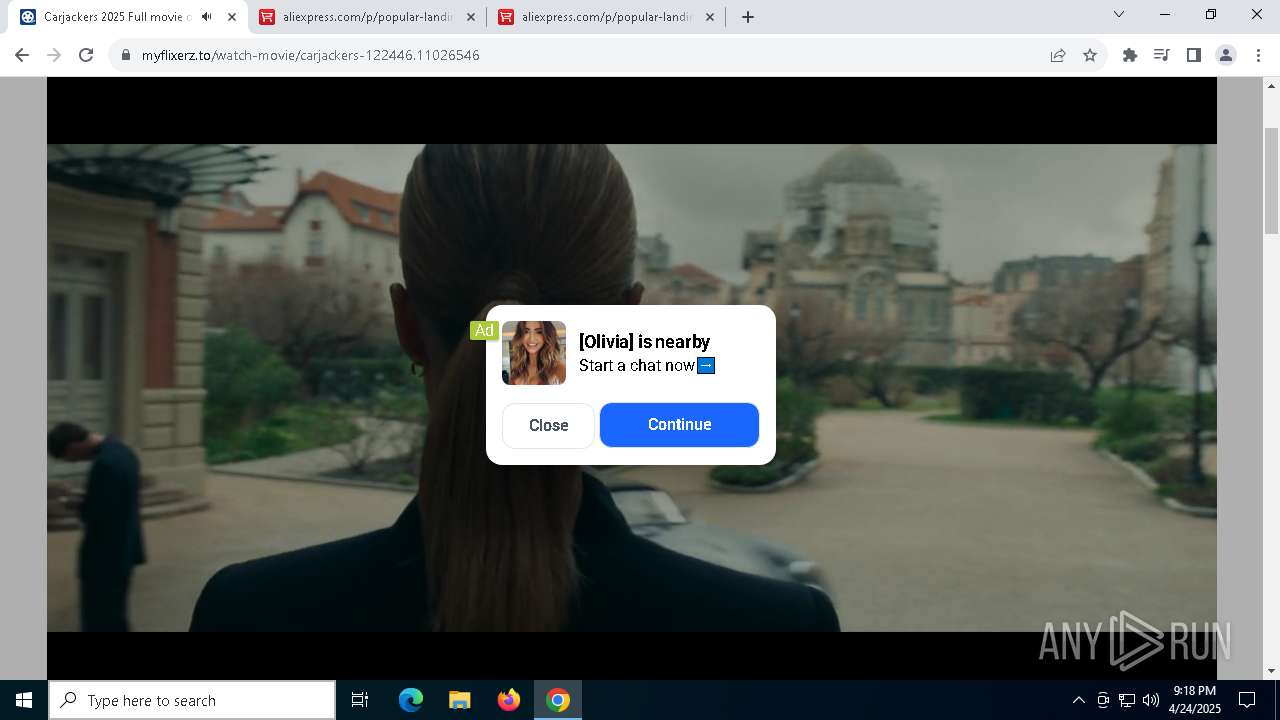Open the tab search dropdown chevron

pyautogui.click(x=1119, y=15)
